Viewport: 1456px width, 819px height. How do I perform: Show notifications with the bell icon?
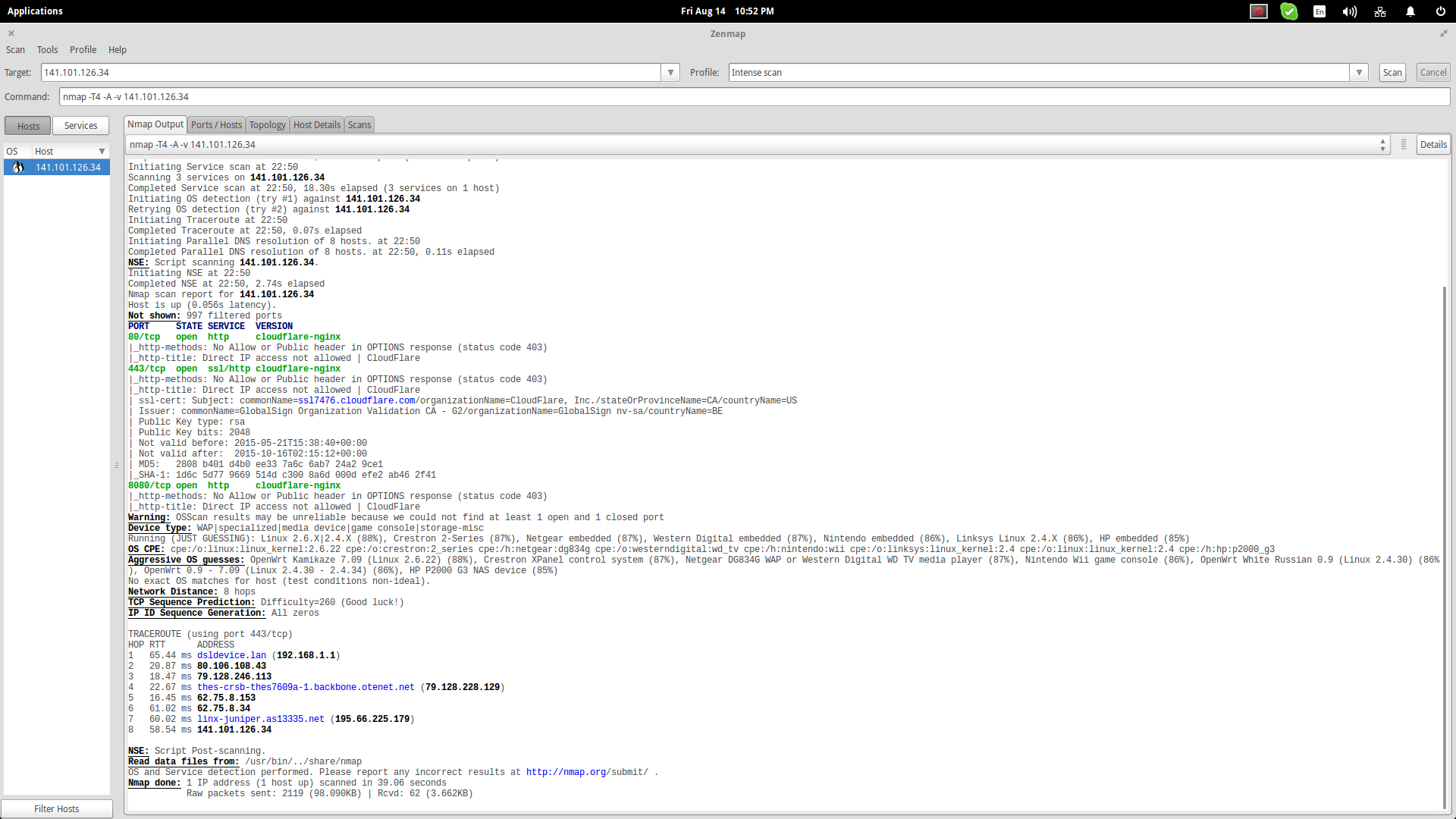pos(1410,11)
